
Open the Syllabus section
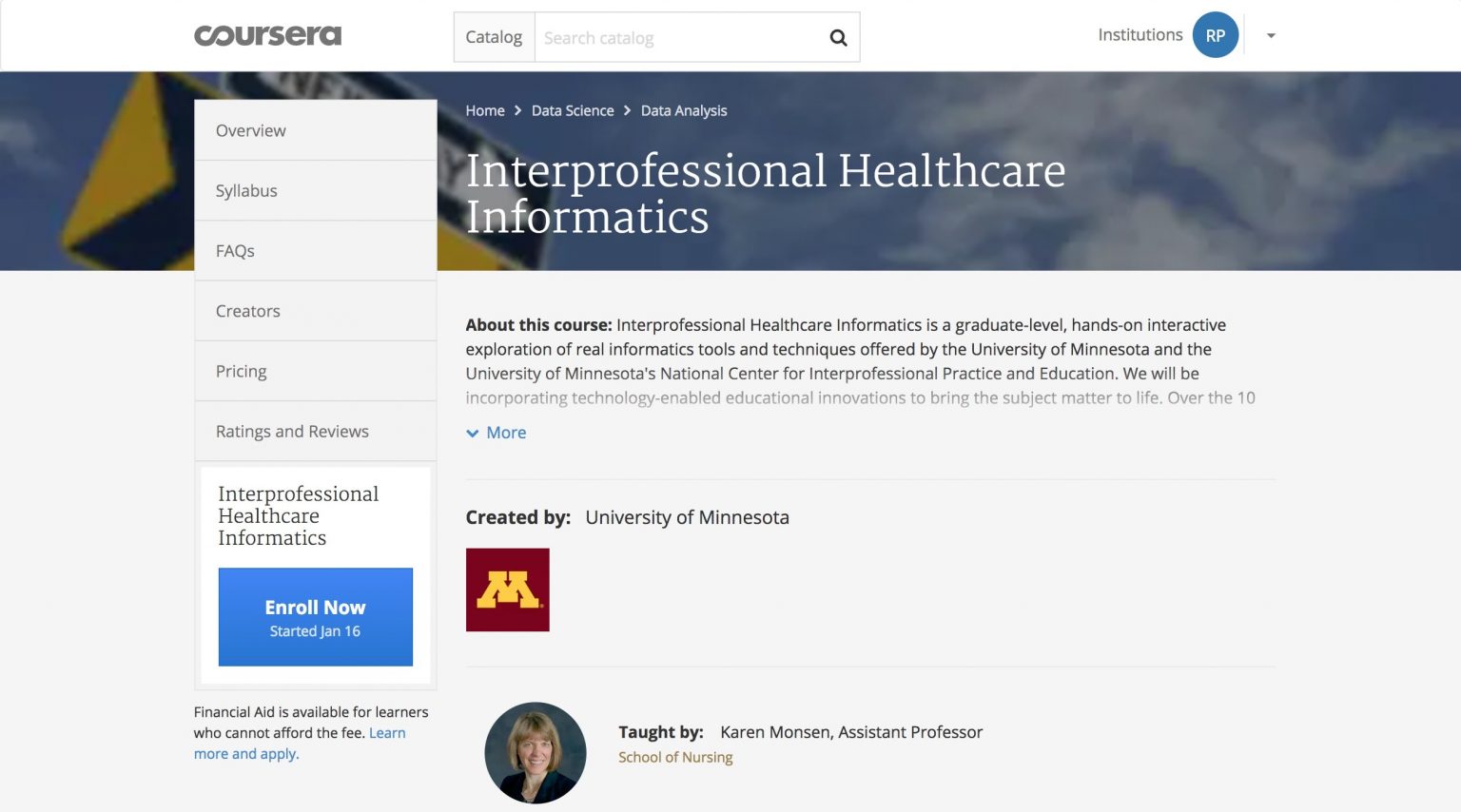coord(246,190)
